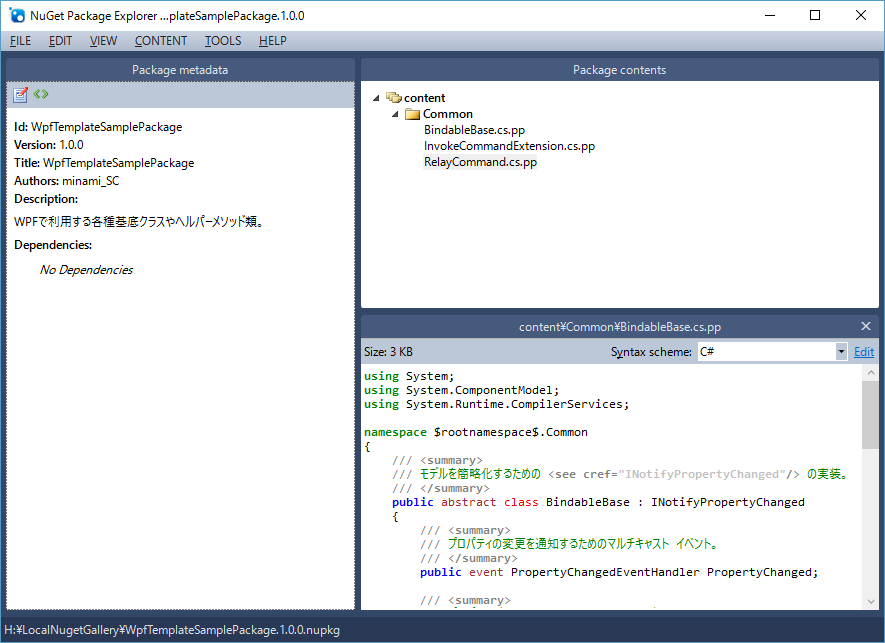Open the Syntax scheme dropdown arrow
Viewport: 885px width, 643px height.
[841, 352]
